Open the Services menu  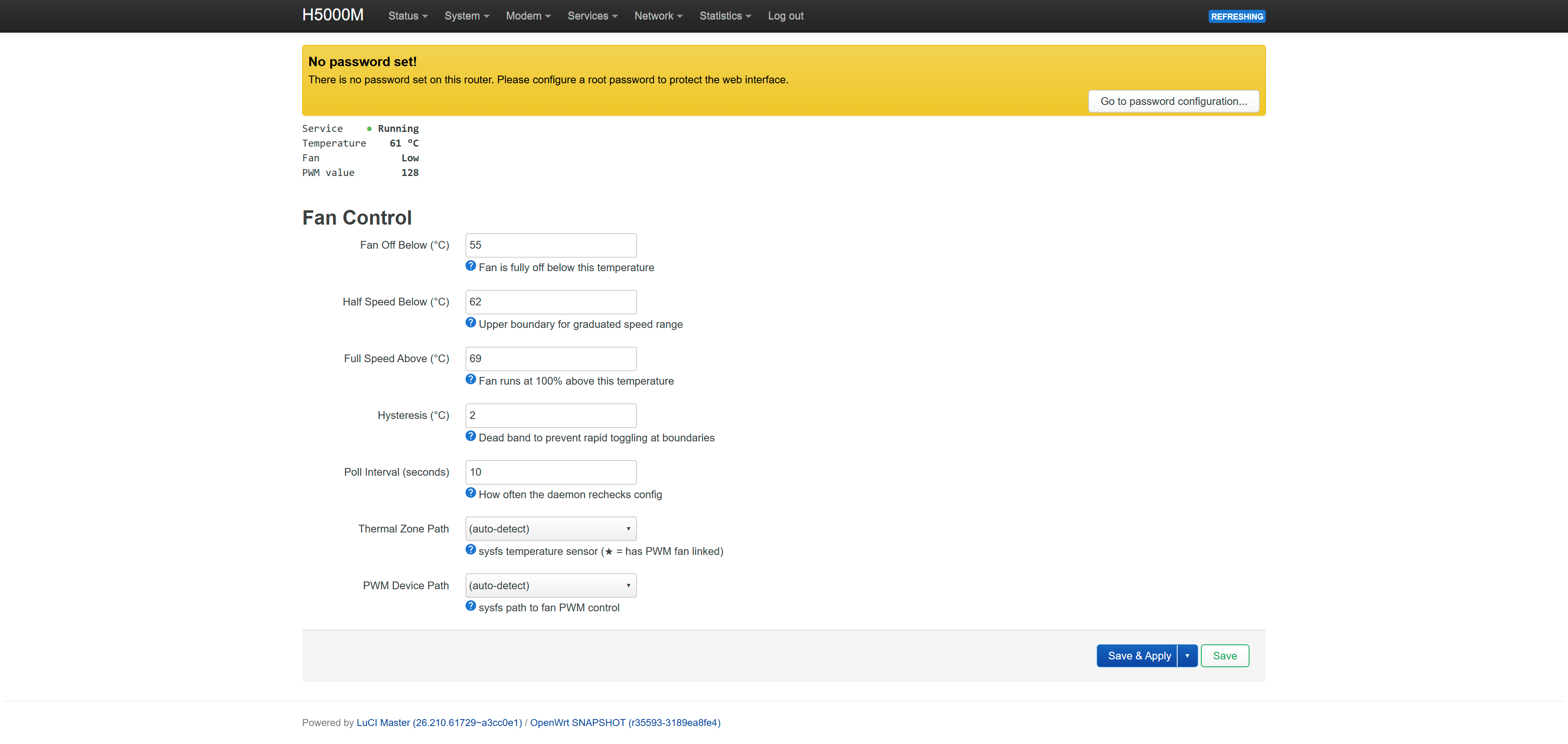coord(592,16)
